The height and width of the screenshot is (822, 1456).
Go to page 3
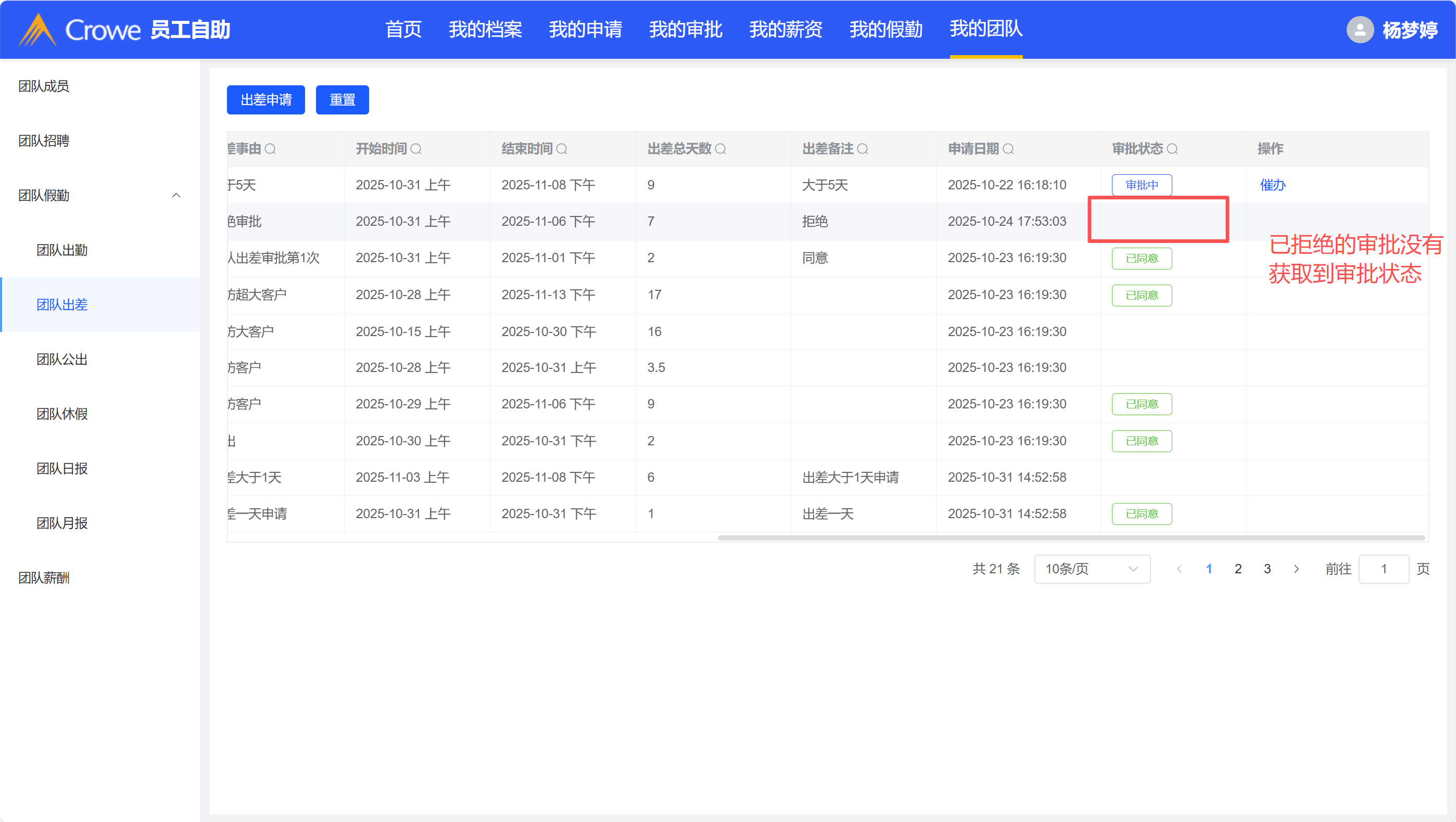[1267, 569]
